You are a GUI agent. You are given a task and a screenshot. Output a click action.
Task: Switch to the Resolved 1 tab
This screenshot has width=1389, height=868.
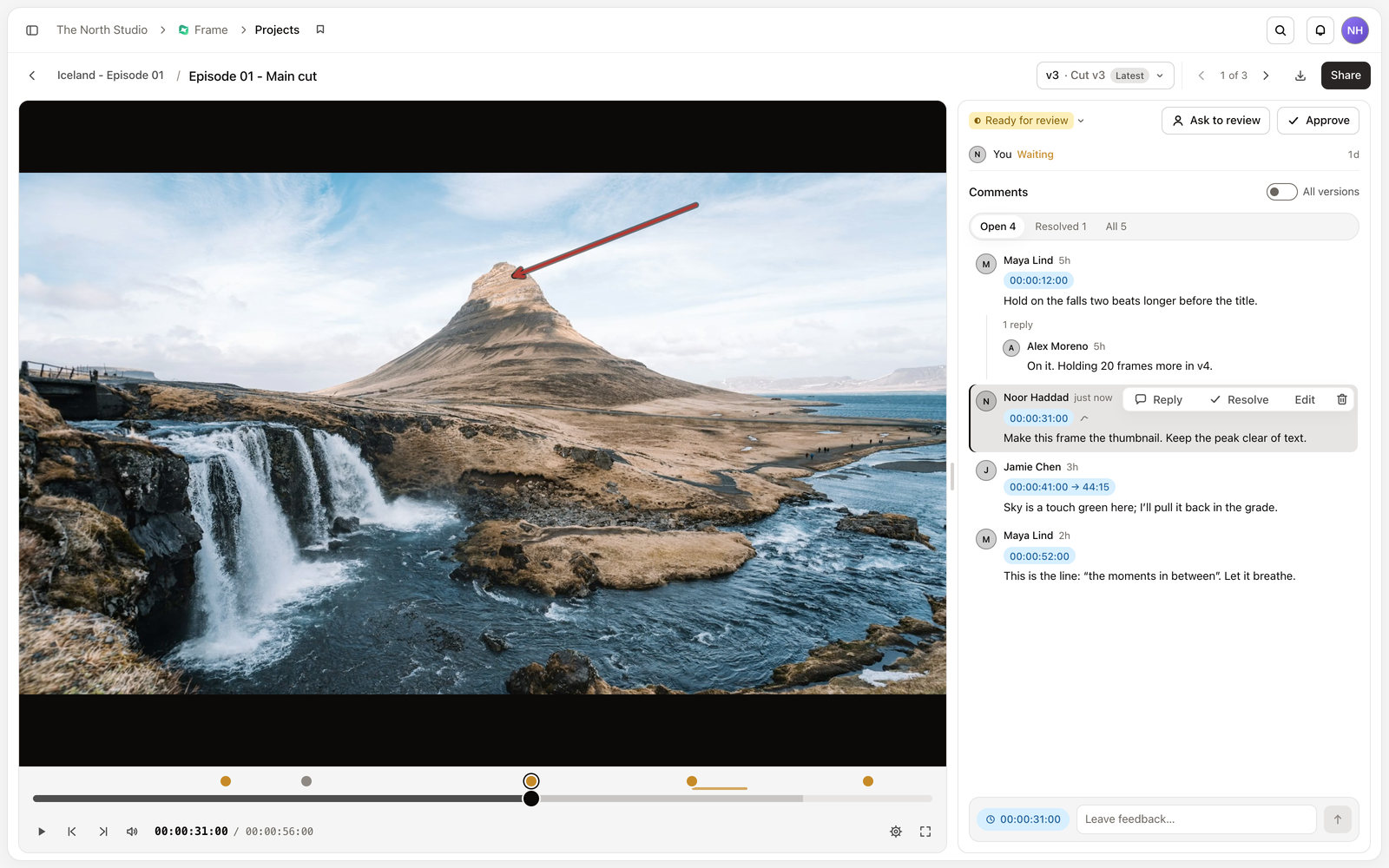click(1060, 227)
